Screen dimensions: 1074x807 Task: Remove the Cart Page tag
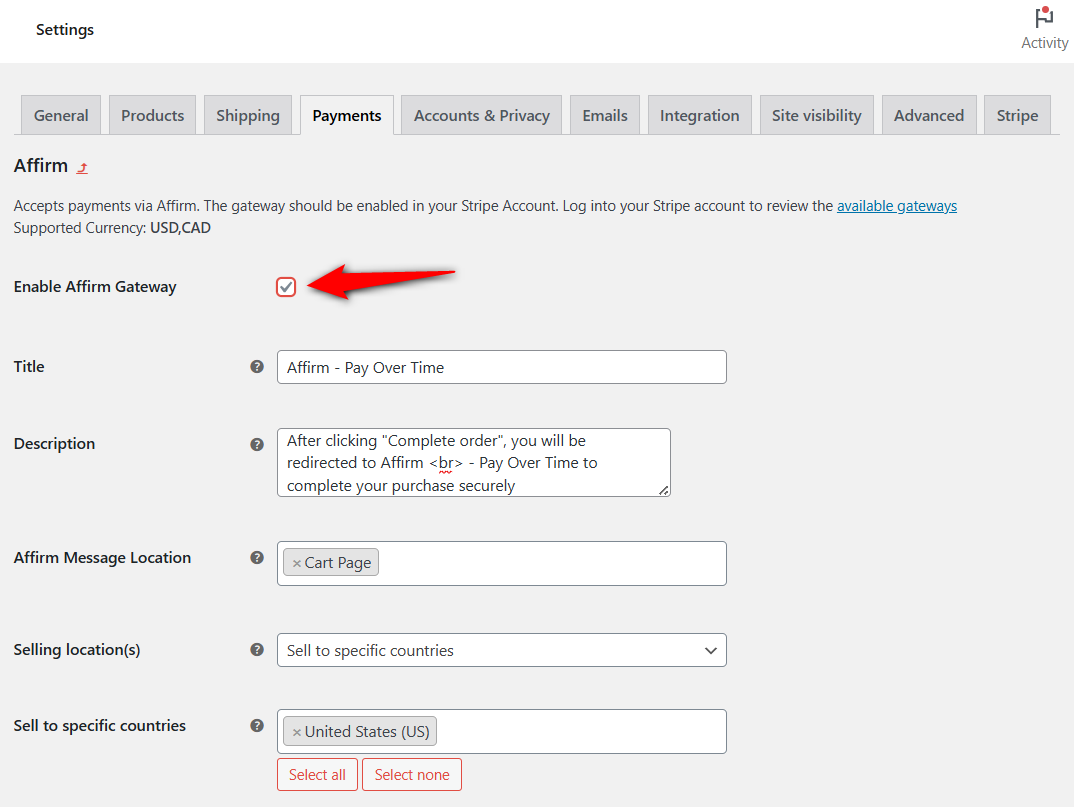click(x=297, y=563)
